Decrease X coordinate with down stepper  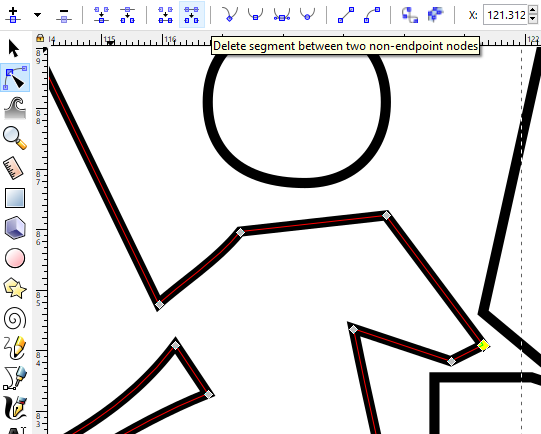pyautogui.click(x=533, y=20)
